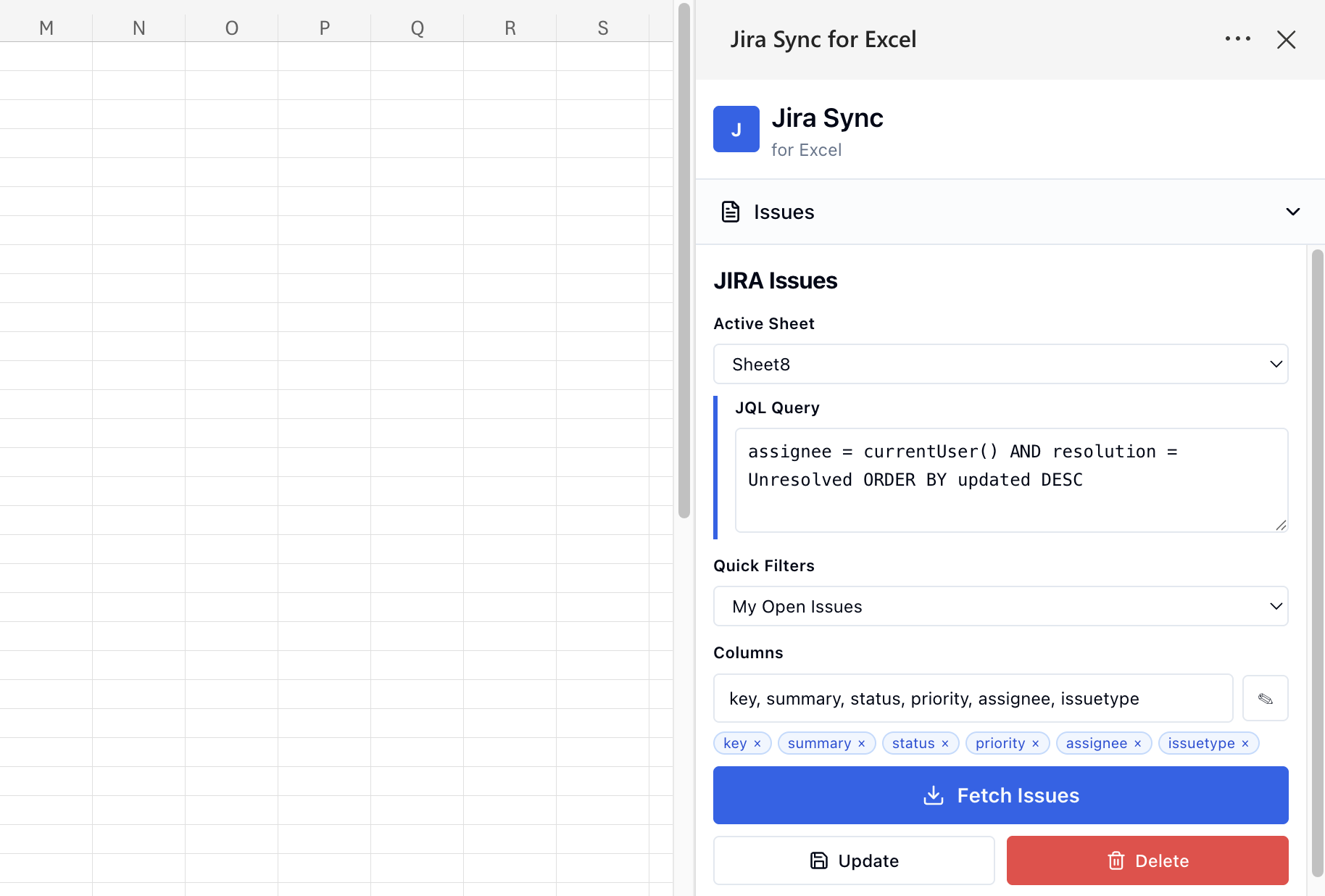Open the options menu via ellipsis icon
1325x896 pixels.
pos(1238,39)
